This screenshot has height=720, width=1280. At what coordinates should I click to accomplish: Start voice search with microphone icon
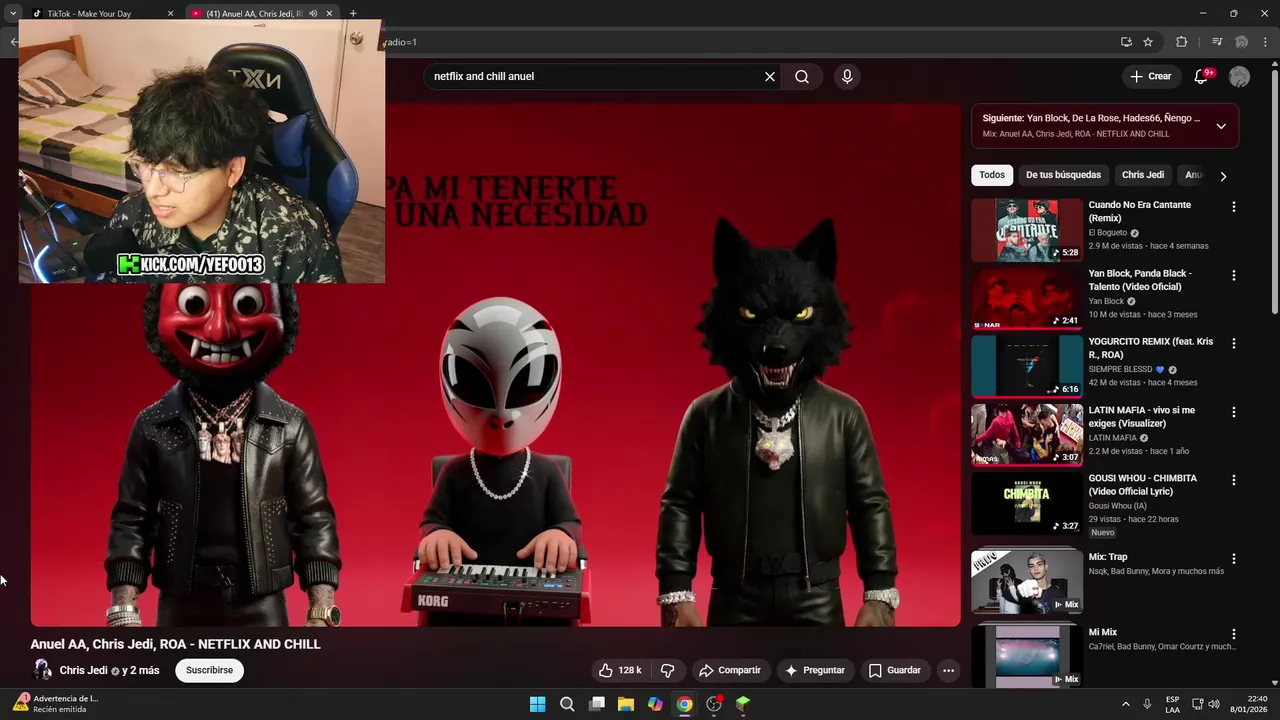[x=847, y=76]
